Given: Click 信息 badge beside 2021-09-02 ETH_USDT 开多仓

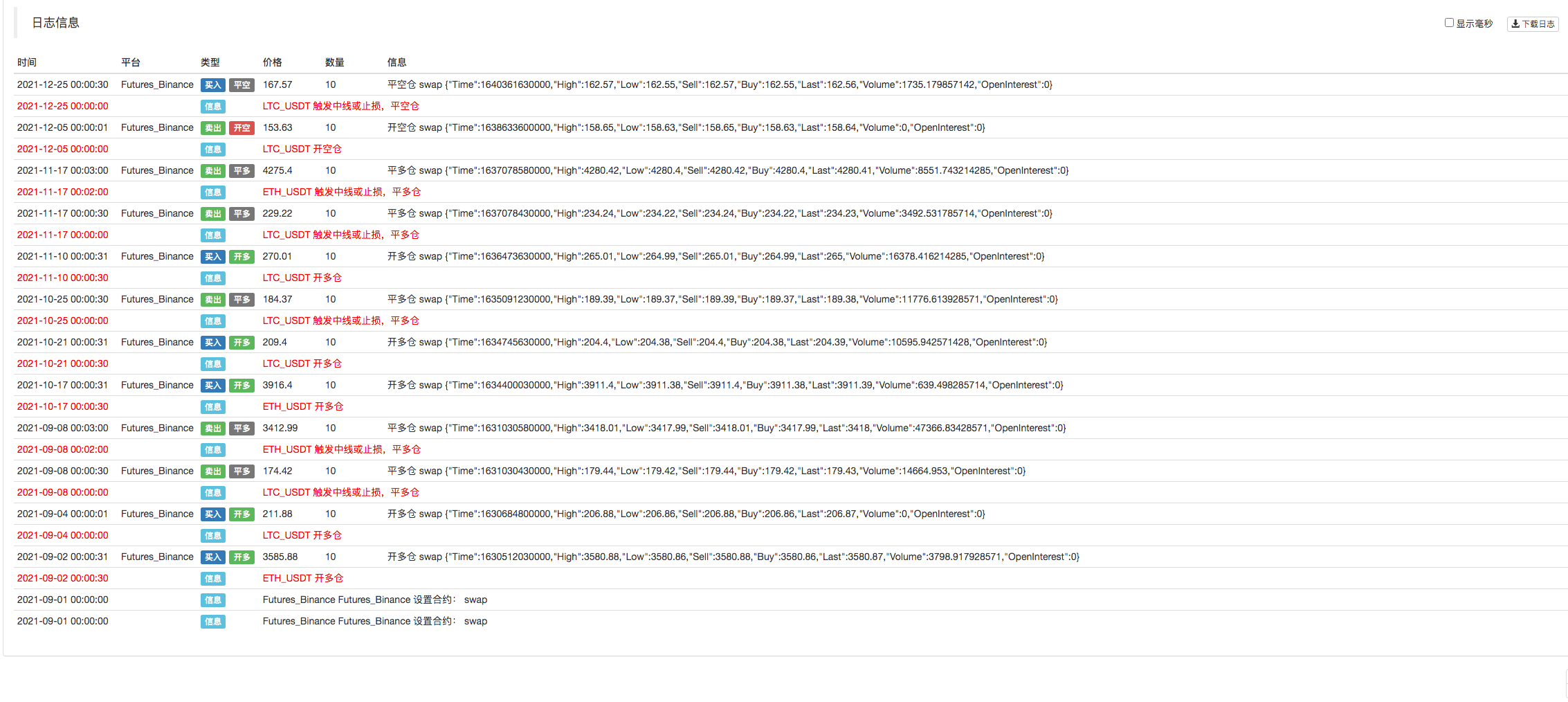Looking at the screenshot, I should [212, 579].
